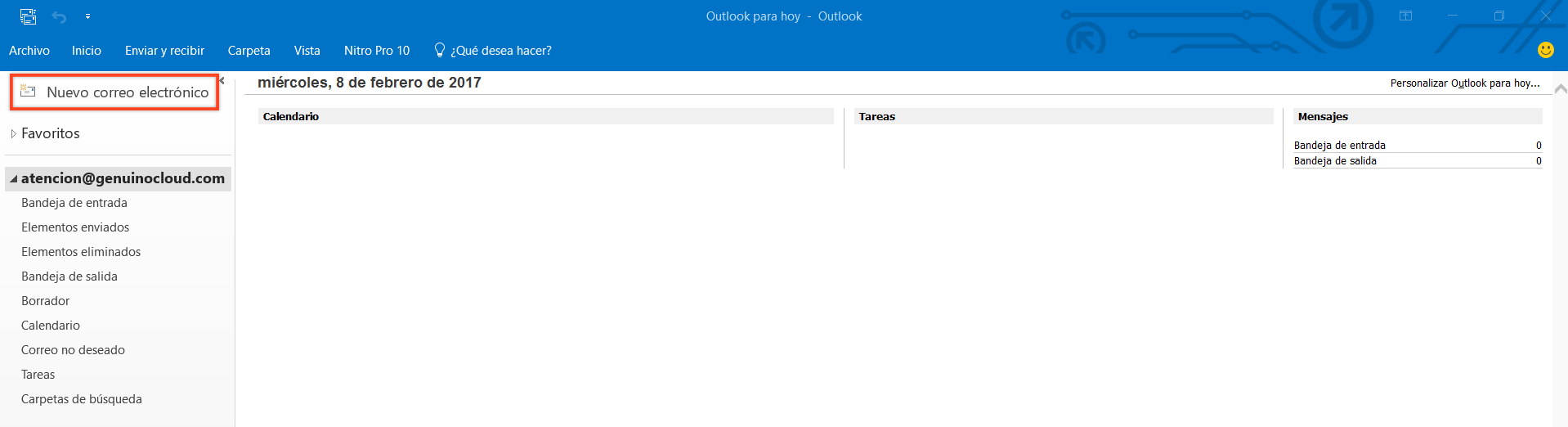Image resolution: width=1568 pixels, height=427 pixels.
Task: Click Personalizar Outlook para hoy link
Action: (x=1465, y=83)
